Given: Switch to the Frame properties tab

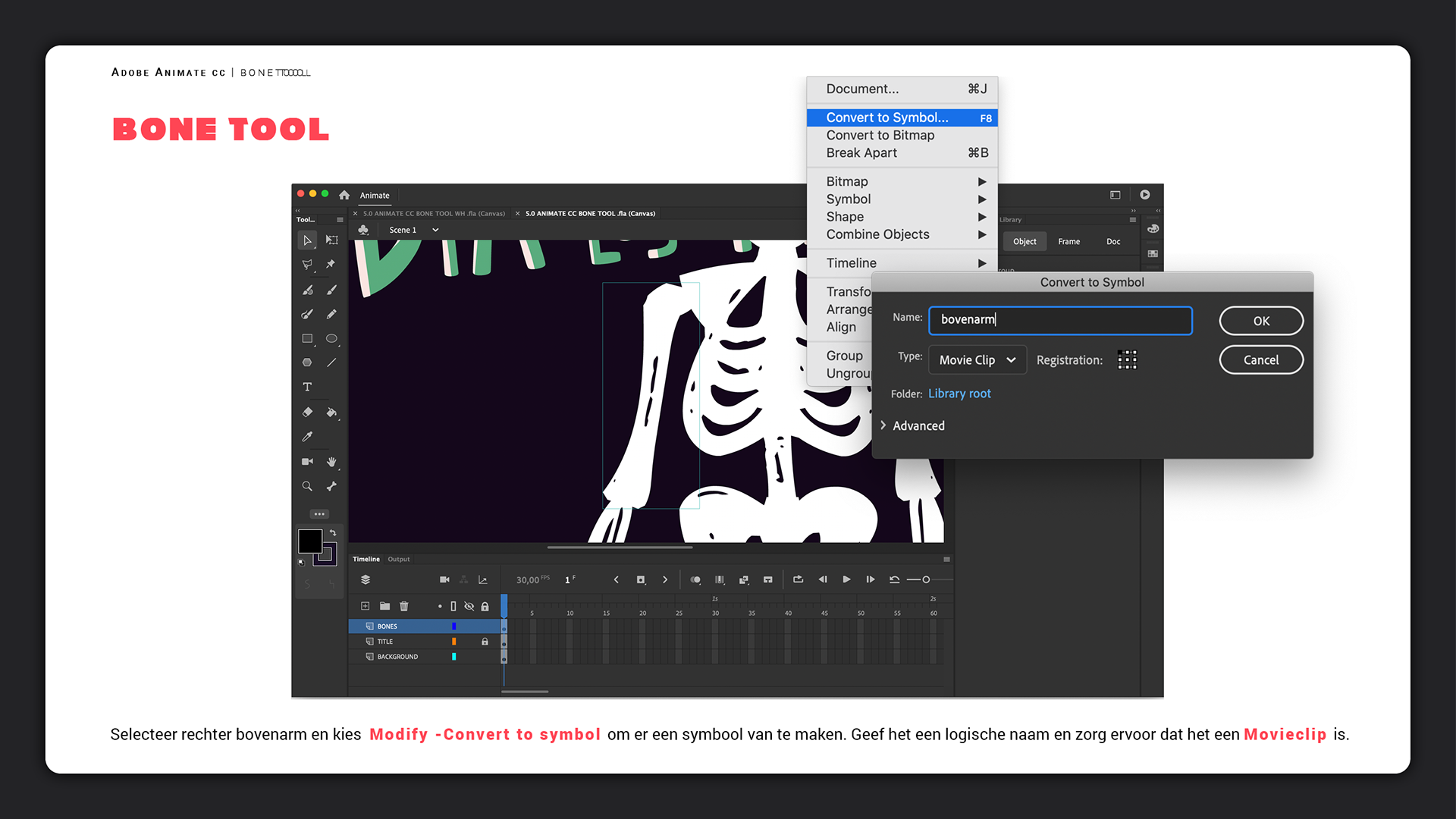Looking at the screenshot, I should pos(1068,241).
